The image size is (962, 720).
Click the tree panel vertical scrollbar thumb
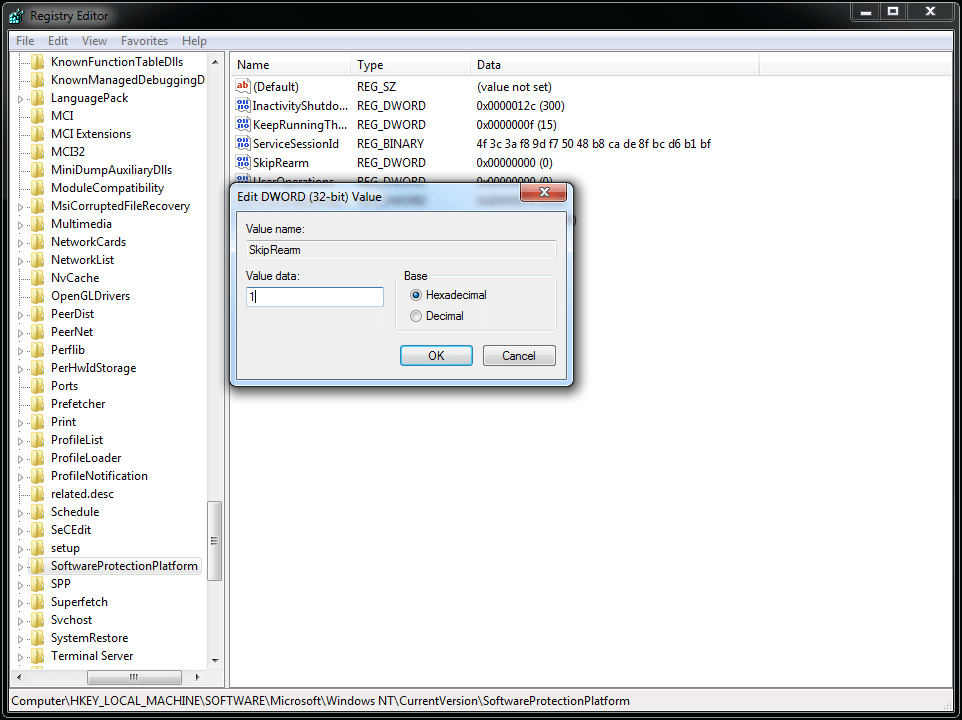214,530
